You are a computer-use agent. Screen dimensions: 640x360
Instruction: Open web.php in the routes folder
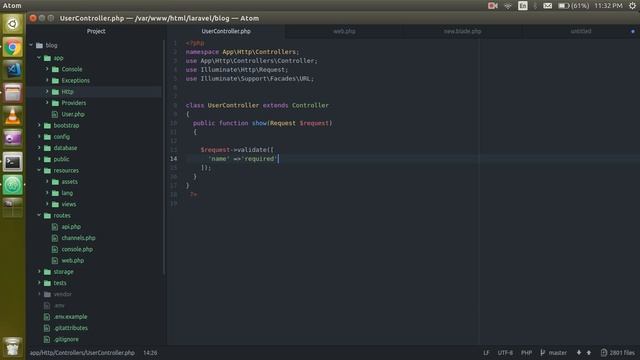pyautogui.click(x=73, y=260)
